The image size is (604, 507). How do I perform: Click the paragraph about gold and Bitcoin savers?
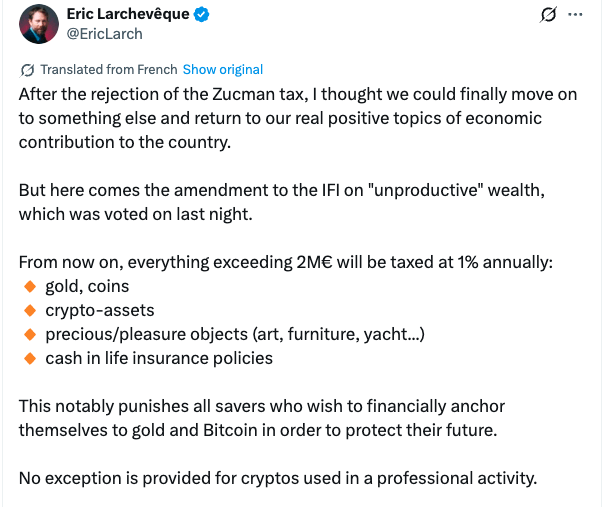pos(262,418)
